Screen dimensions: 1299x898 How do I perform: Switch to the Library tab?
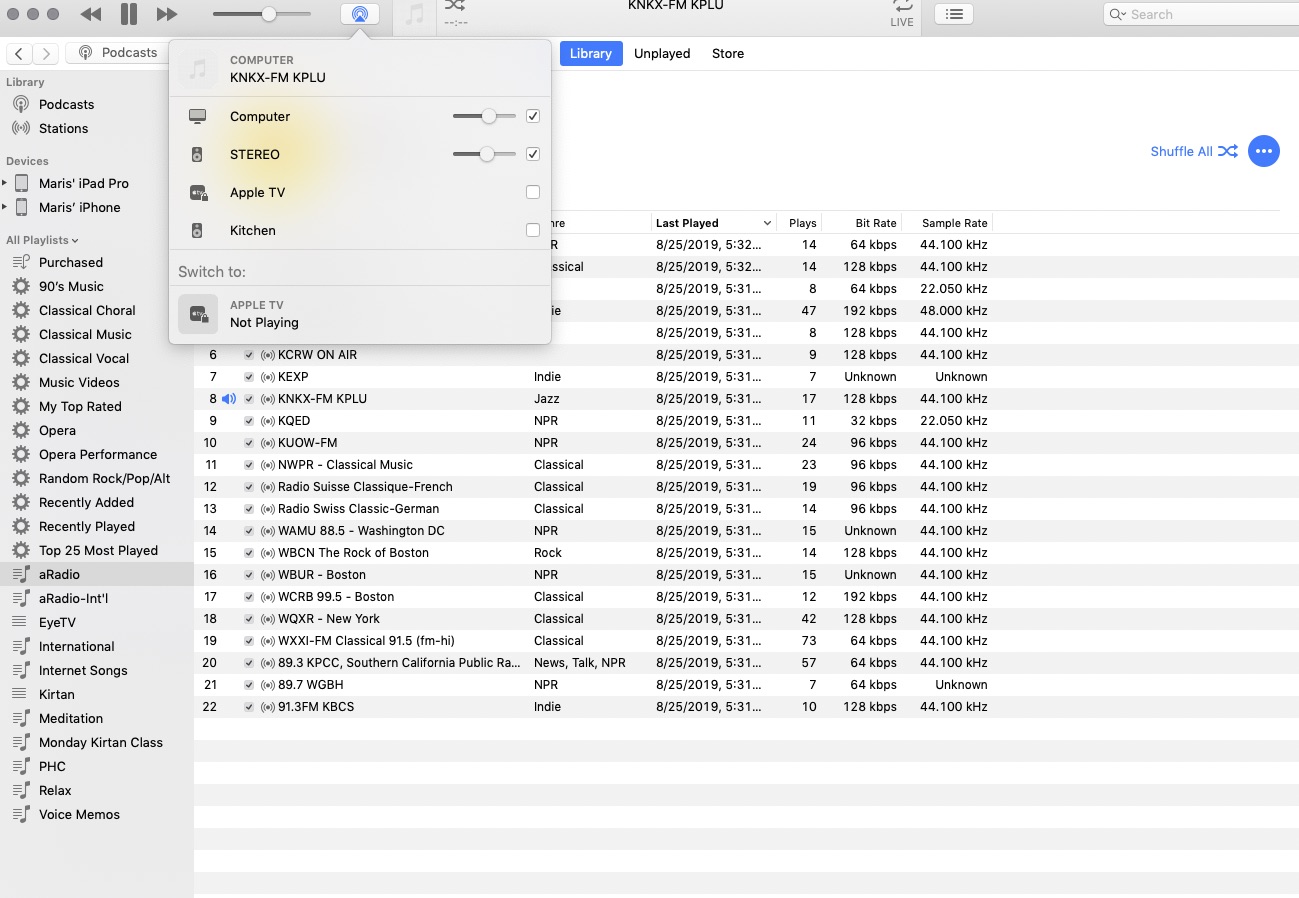coord(590,53)
